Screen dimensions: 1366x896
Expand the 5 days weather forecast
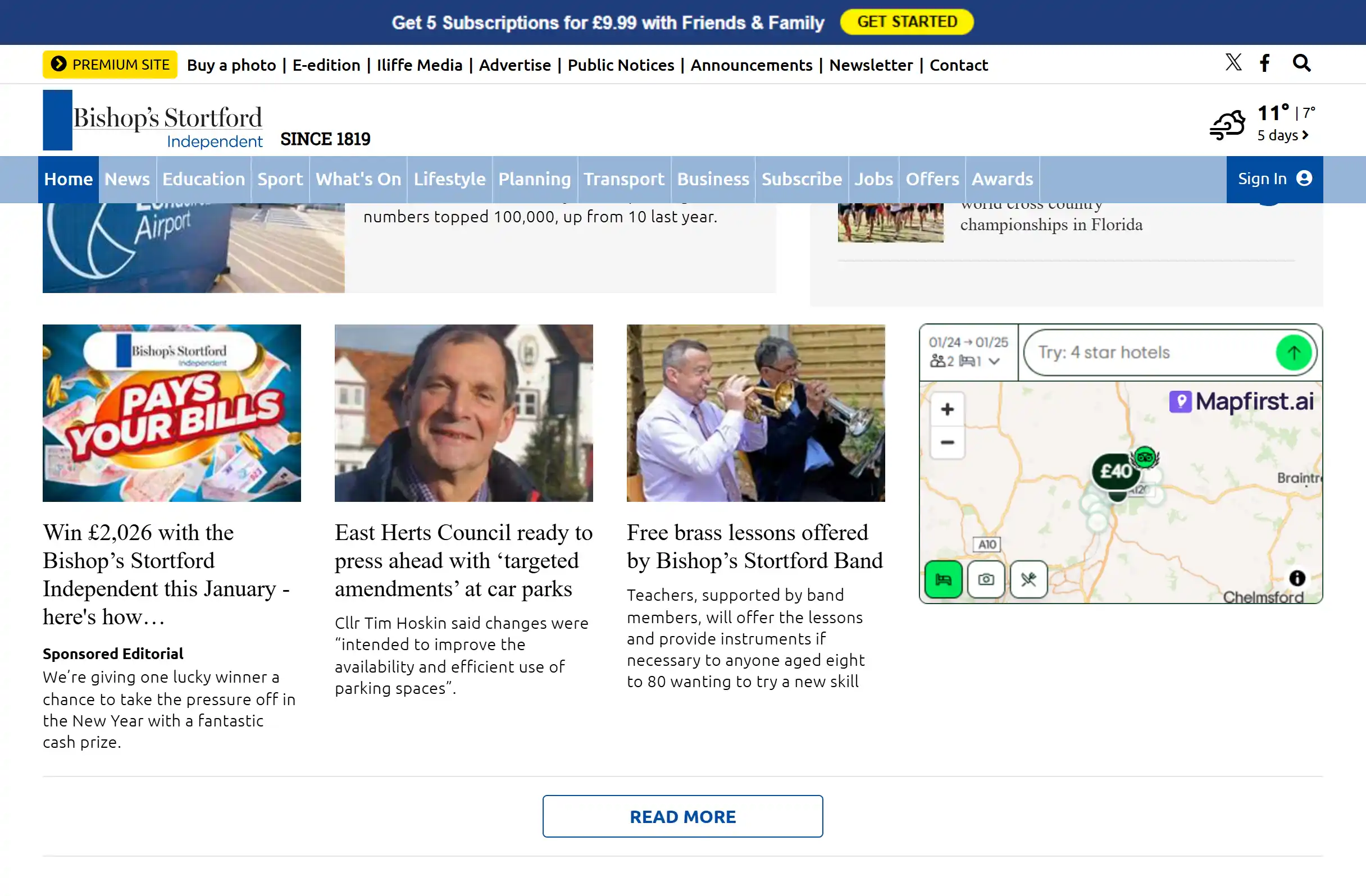(x=1283, y=135)
